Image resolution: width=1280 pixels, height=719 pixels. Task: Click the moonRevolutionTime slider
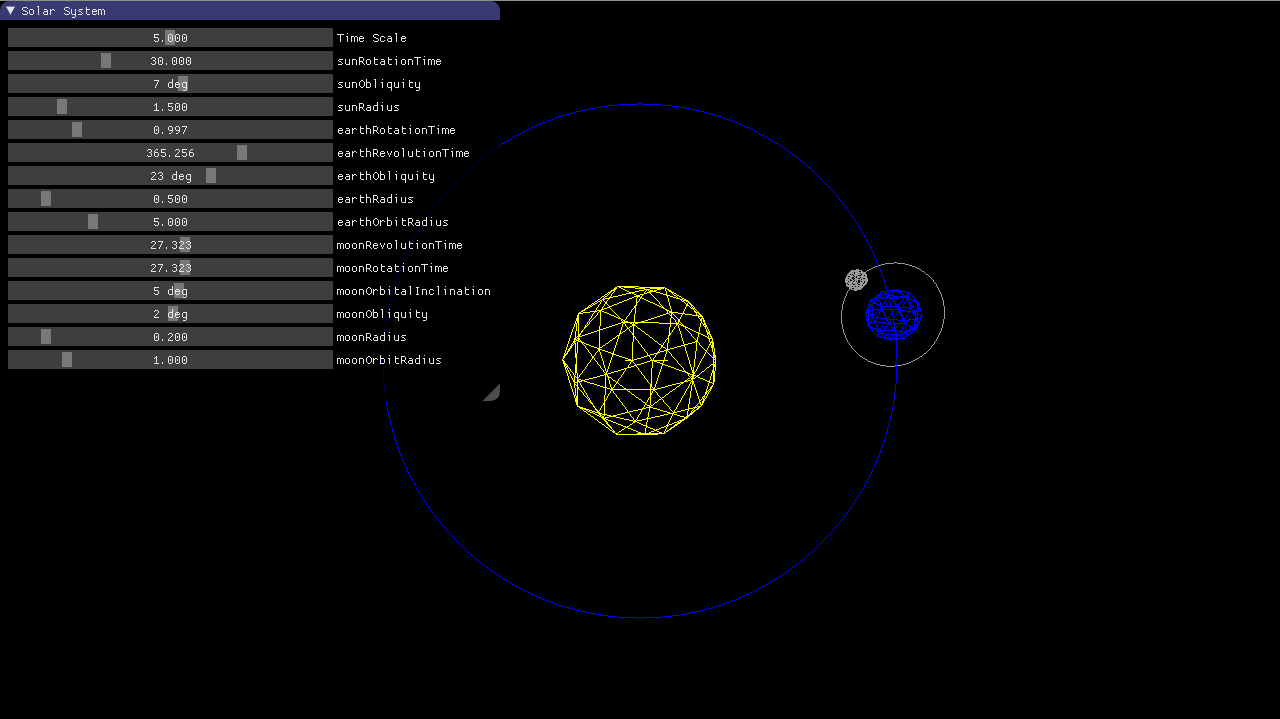click(x=170, y=245)
